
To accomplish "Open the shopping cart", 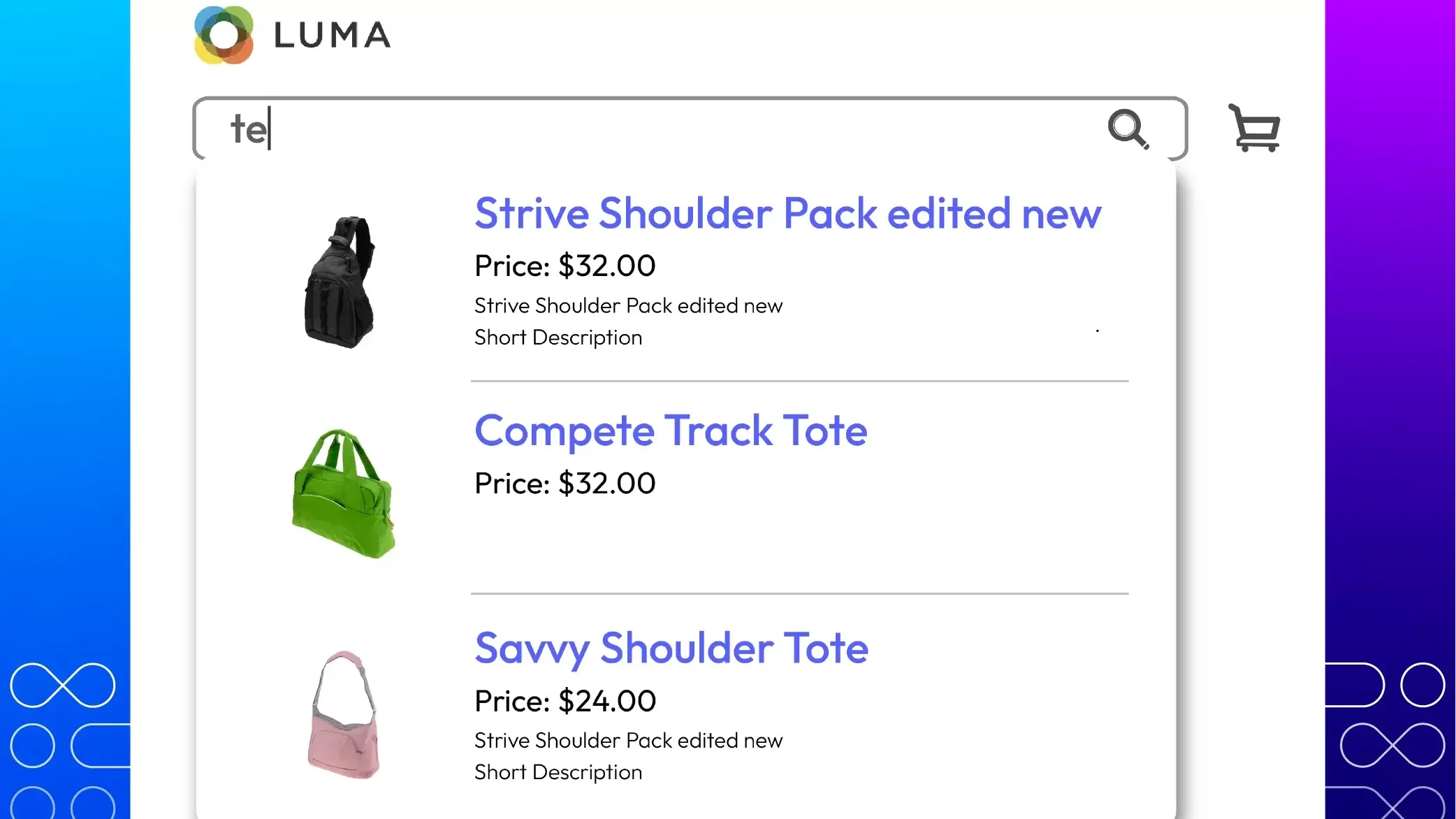I will [x=1255, y=128].
